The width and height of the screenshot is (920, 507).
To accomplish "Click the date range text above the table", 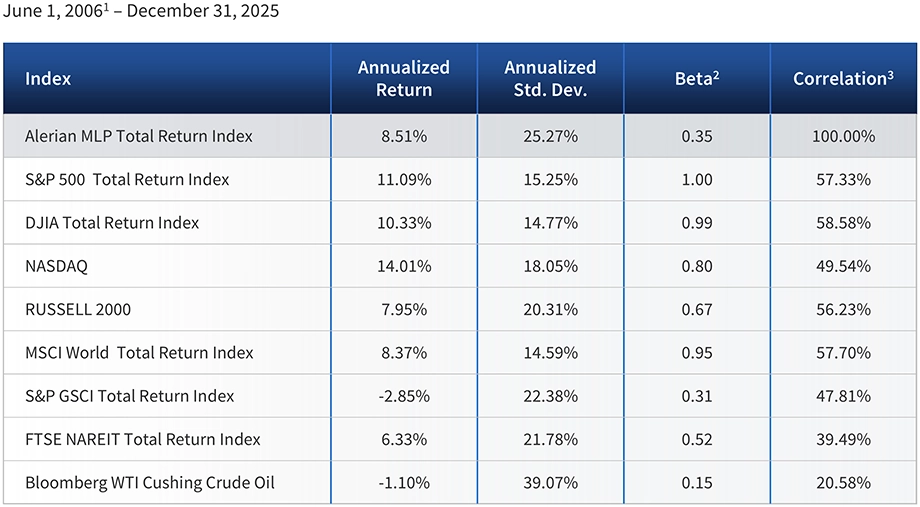I will pos(140,12).
